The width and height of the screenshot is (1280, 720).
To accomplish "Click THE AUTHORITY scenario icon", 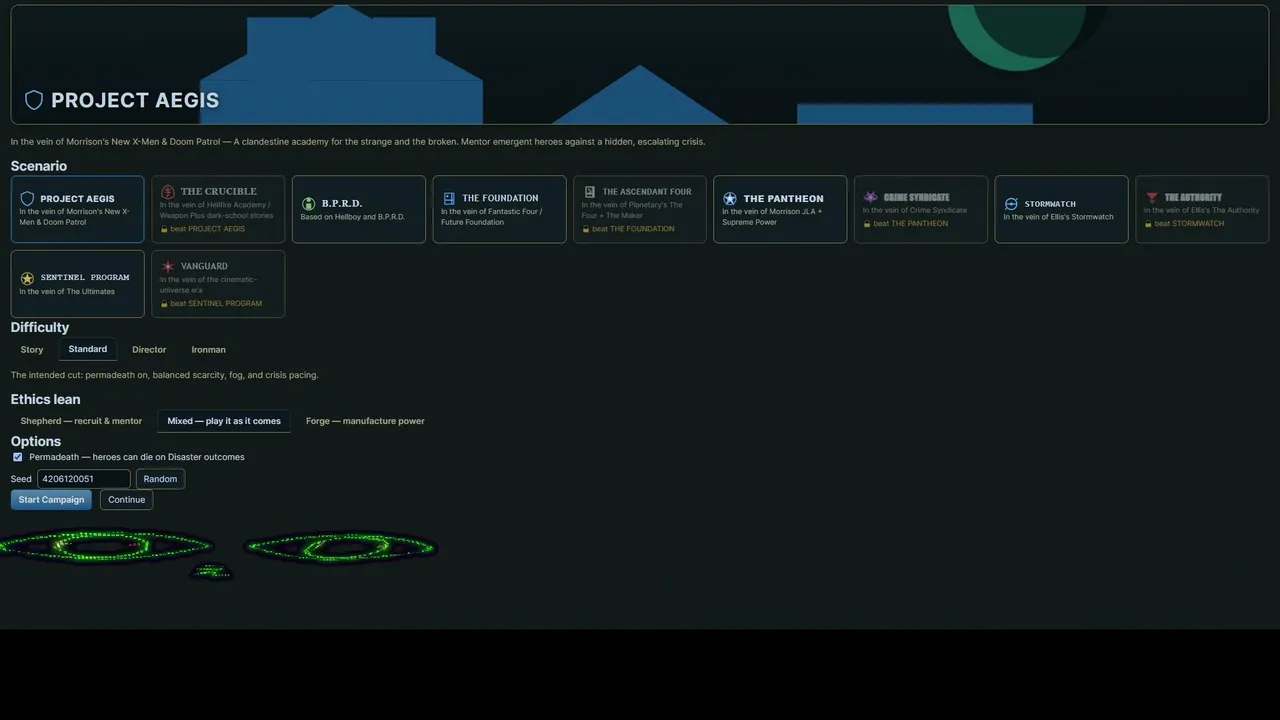I will pos(1152,197).
